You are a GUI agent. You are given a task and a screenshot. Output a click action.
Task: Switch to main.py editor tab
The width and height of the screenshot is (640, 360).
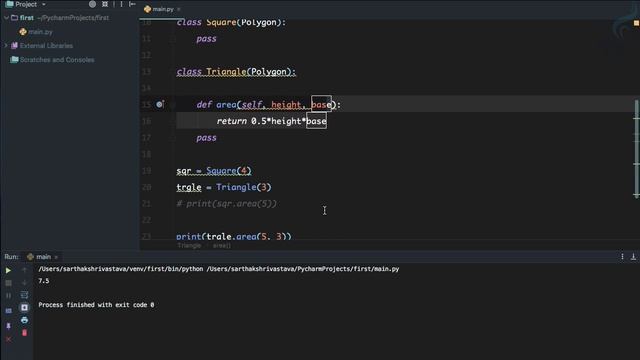coord(163,9)
